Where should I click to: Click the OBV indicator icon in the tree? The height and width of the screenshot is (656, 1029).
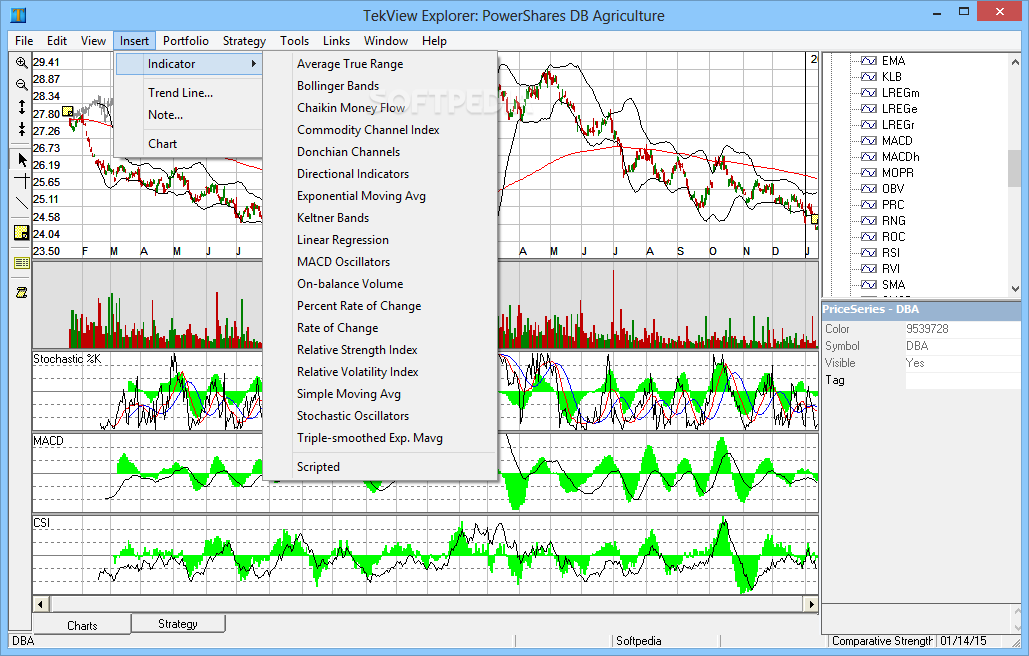pos(869,188)
